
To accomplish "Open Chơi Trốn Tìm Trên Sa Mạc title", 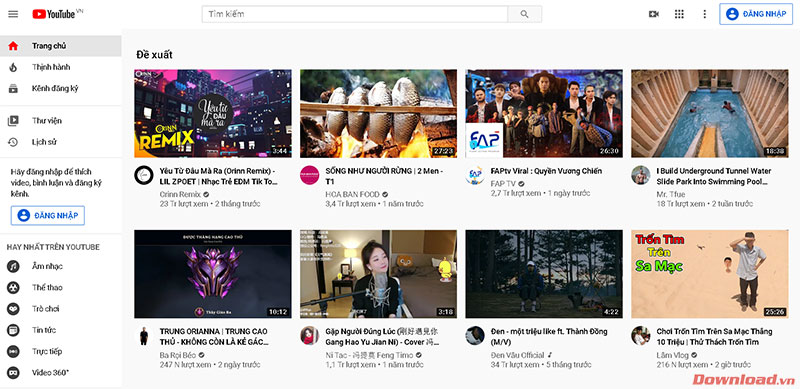I will point(714,336).
